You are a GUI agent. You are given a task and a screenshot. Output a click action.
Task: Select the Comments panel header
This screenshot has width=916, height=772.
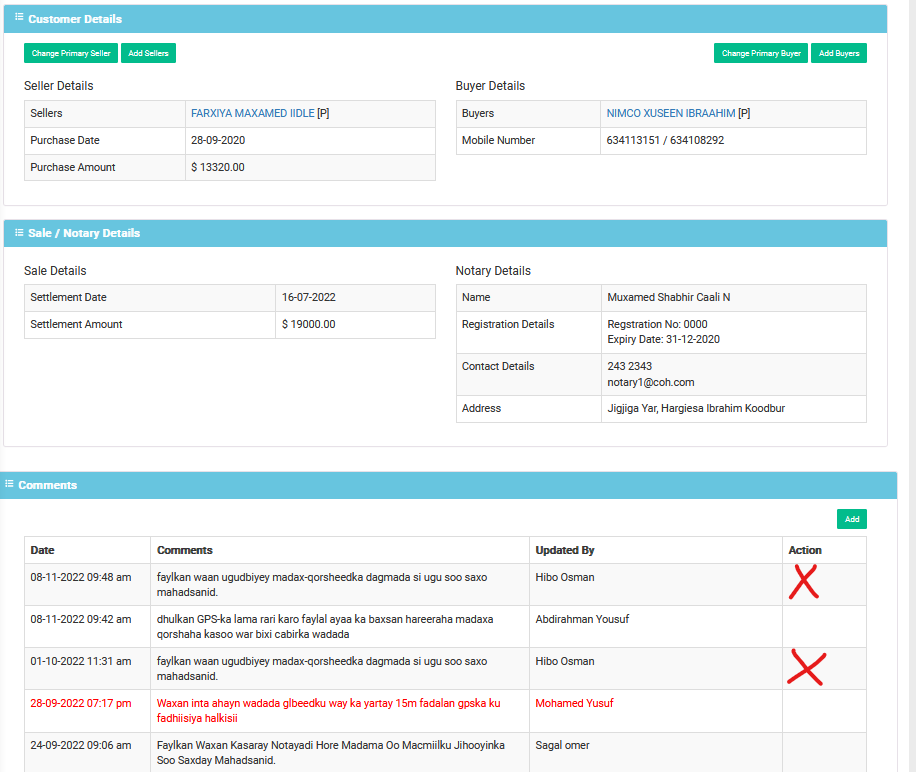[448, 485]
